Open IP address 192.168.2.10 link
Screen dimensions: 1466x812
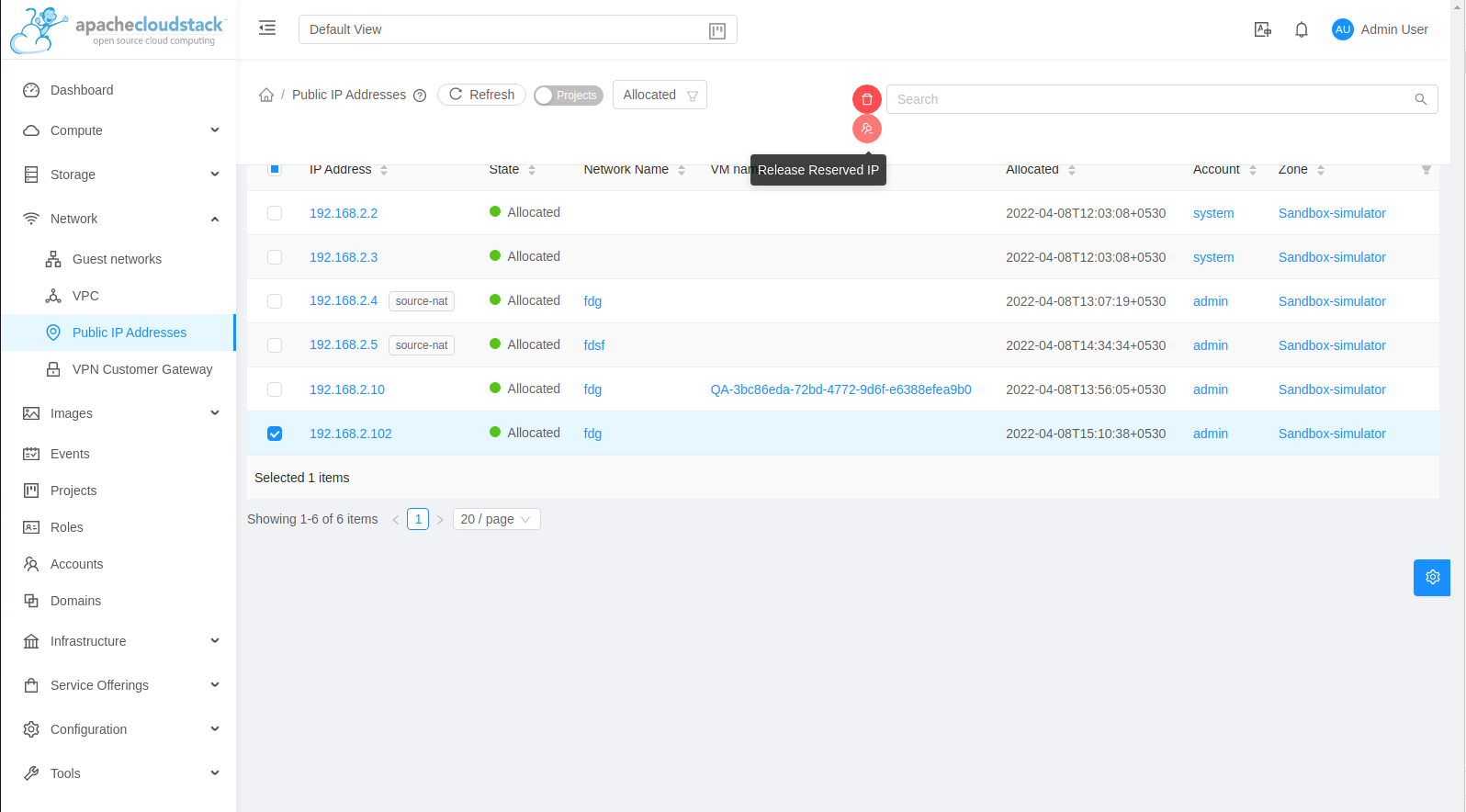(x=347, y=389)
